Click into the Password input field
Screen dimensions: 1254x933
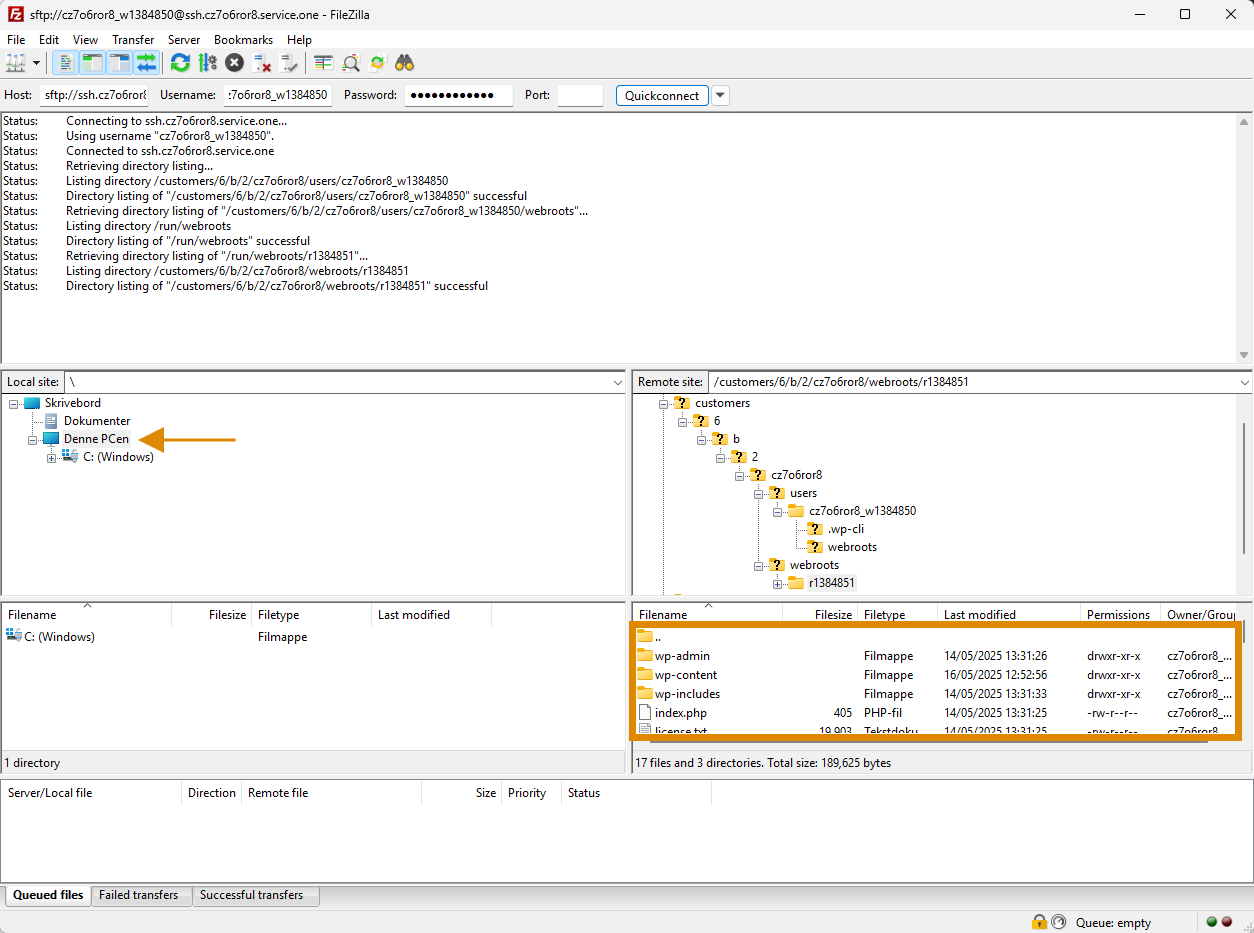(x=459, y=95)
